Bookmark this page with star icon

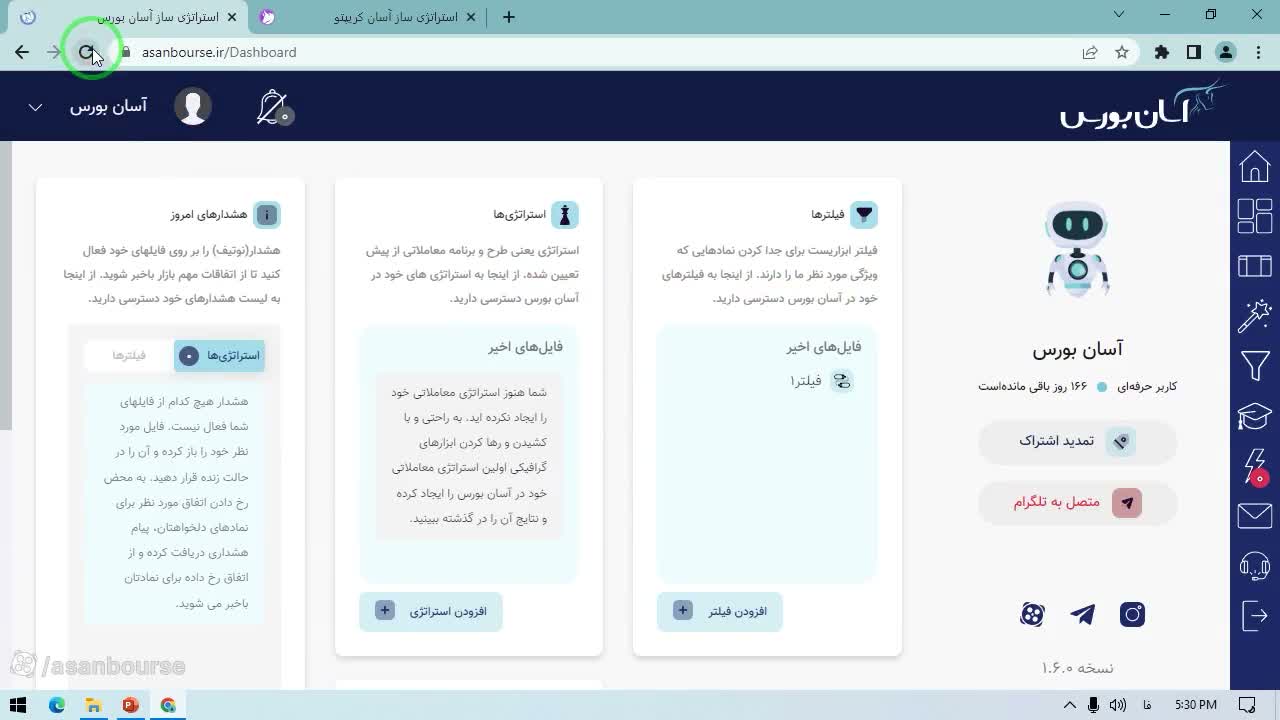click(1122, 52)
